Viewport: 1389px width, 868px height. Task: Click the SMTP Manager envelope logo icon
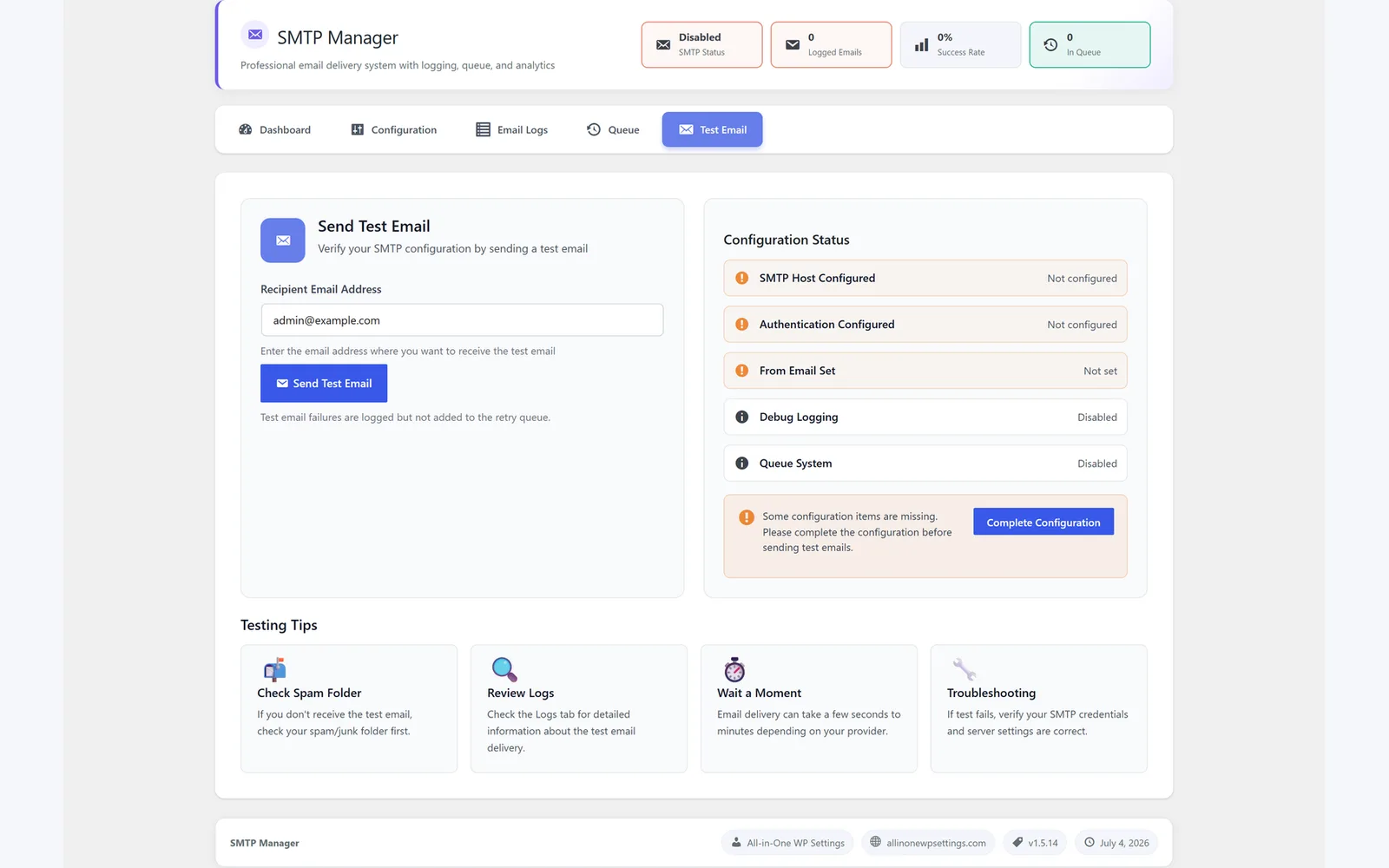pyautogui.click(x=255, y=35)
